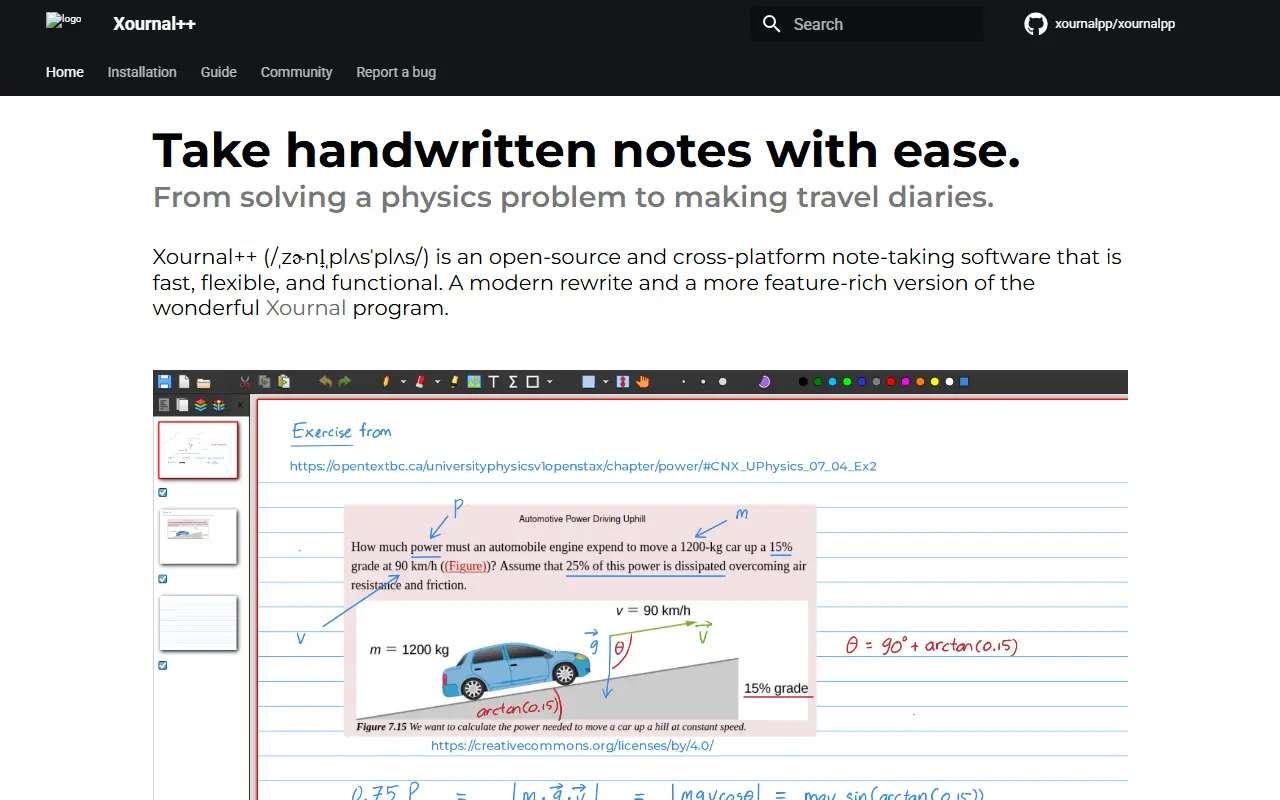Screen dimensions: 1280x800
Task: Open the Pen tool dropdown arrow
Action: [x=403, y=382]
